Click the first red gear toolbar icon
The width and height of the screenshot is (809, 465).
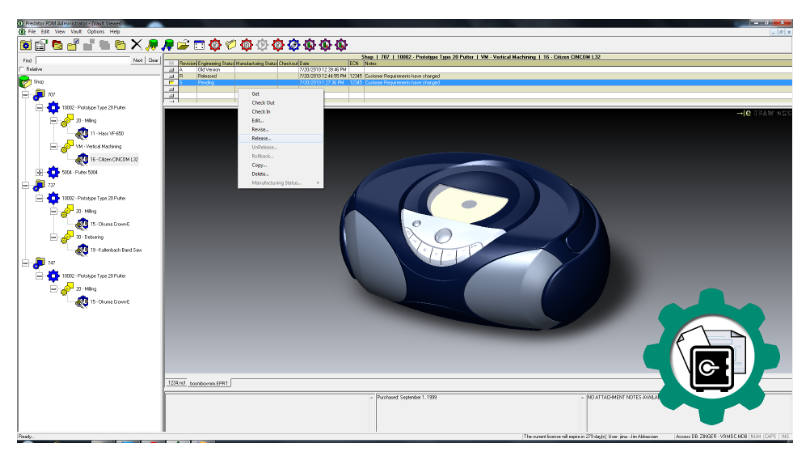tap(216, 45)
